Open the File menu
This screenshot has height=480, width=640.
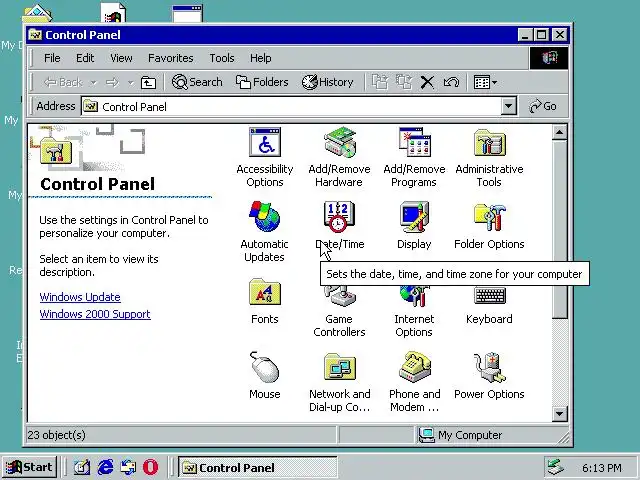tap(52, 58)
